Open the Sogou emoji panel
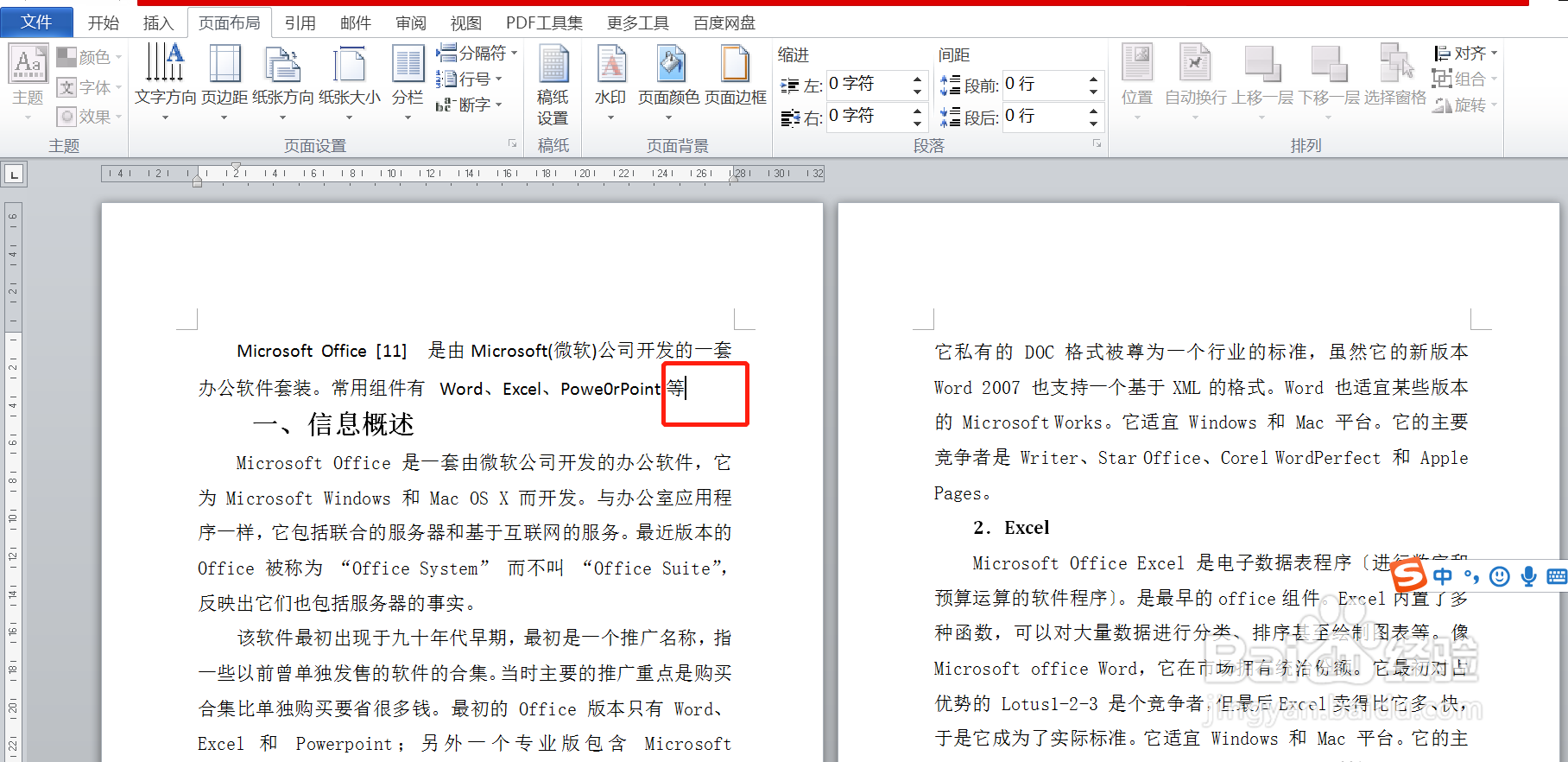The height and width of the screenshot is (762, 1568). (x=1500, y=576)
